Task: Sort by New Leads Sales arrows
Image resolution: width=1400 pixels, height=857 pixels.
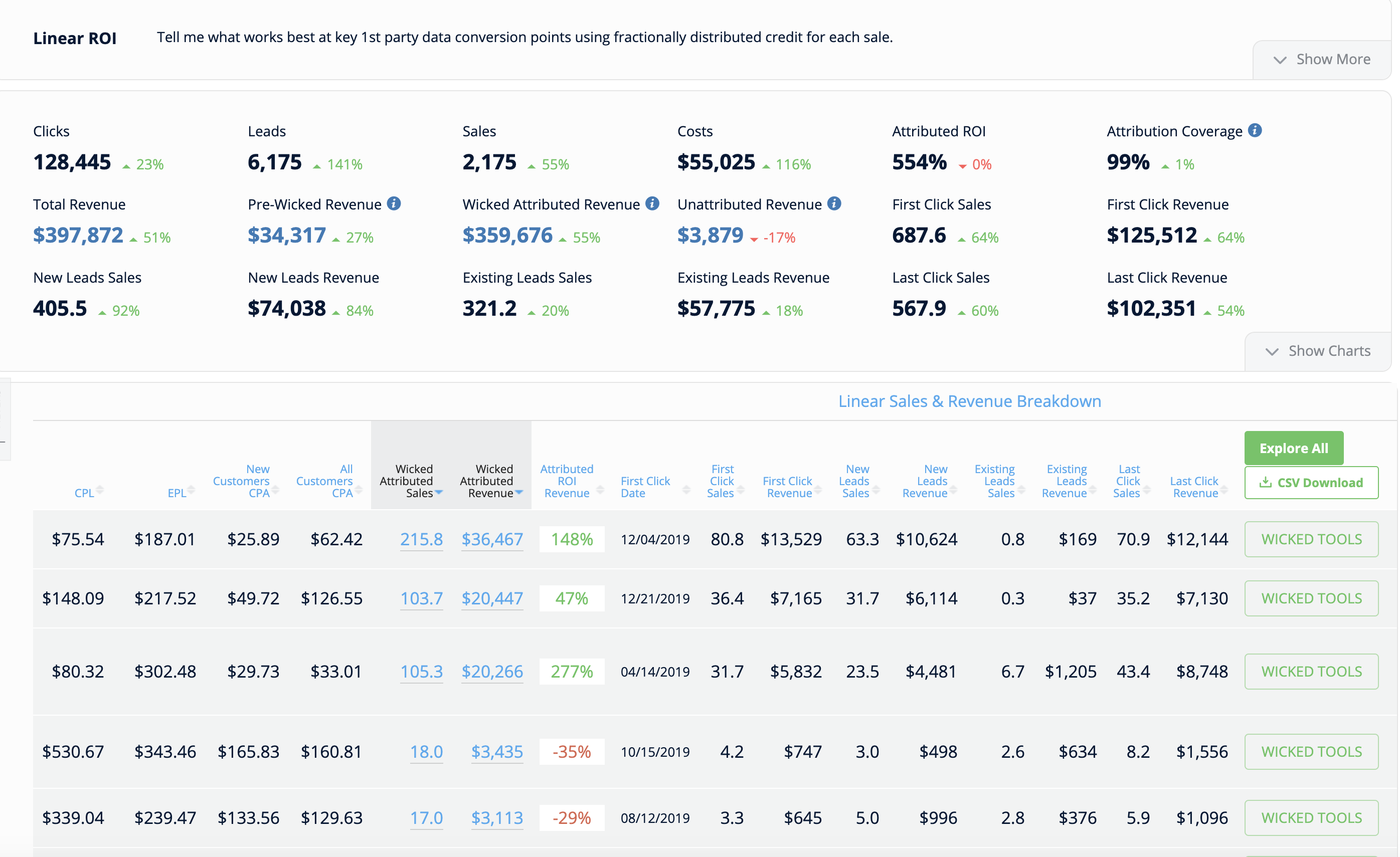Action: point(876,490)
